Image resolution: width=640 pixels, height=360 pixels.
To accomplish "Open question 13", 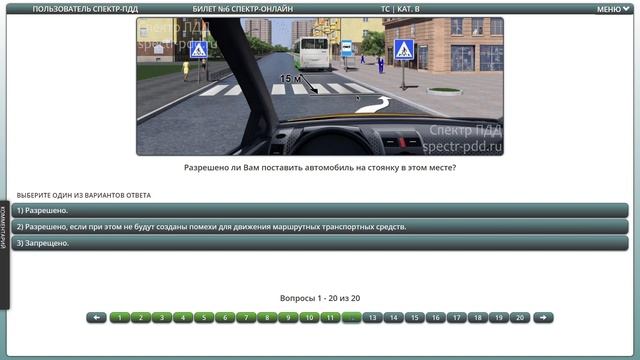I will pos(373,318).
